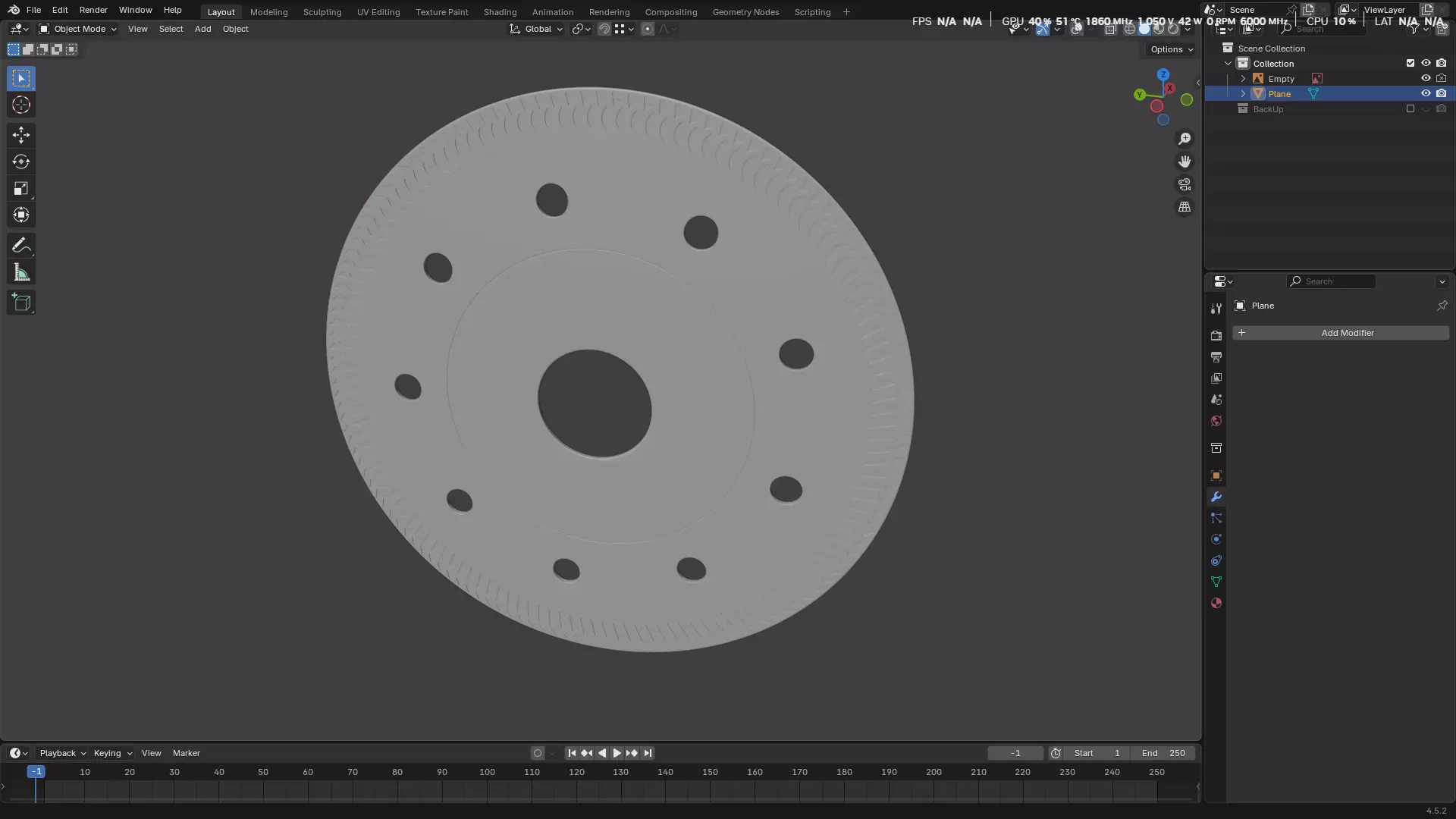Select the Select Box tool

click(21, 78)
